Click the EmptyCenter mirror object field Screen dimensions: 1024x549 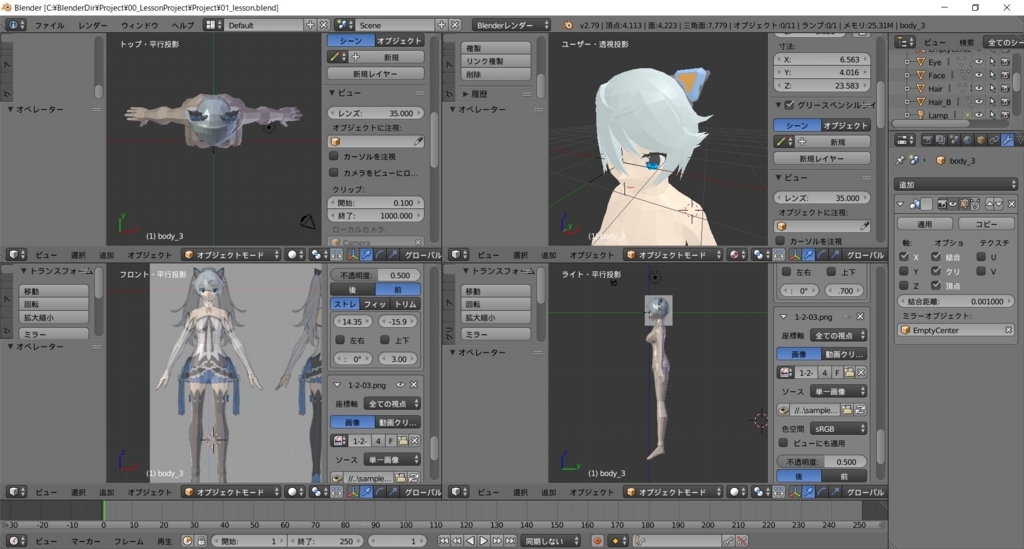955,330
